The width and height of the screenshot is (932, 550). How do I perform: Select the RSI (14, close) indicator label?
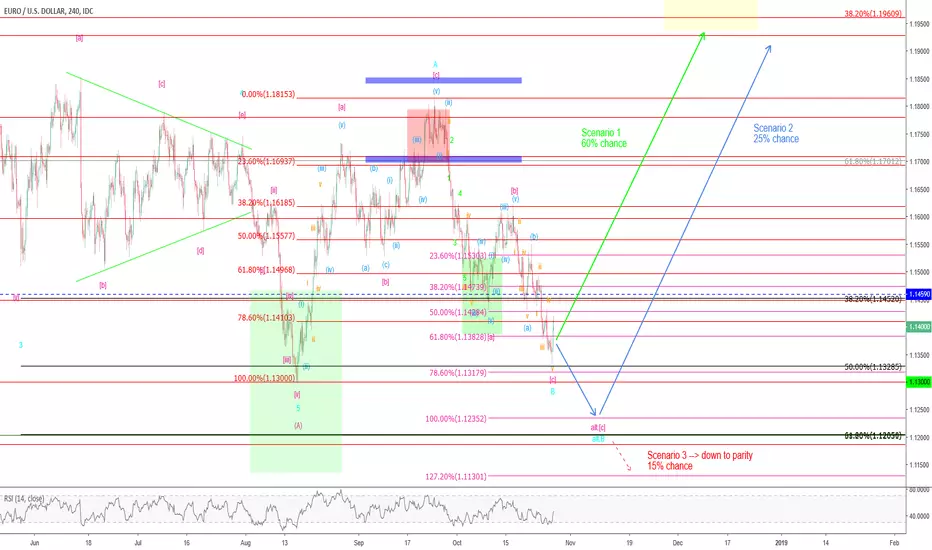tap(24, 498)
